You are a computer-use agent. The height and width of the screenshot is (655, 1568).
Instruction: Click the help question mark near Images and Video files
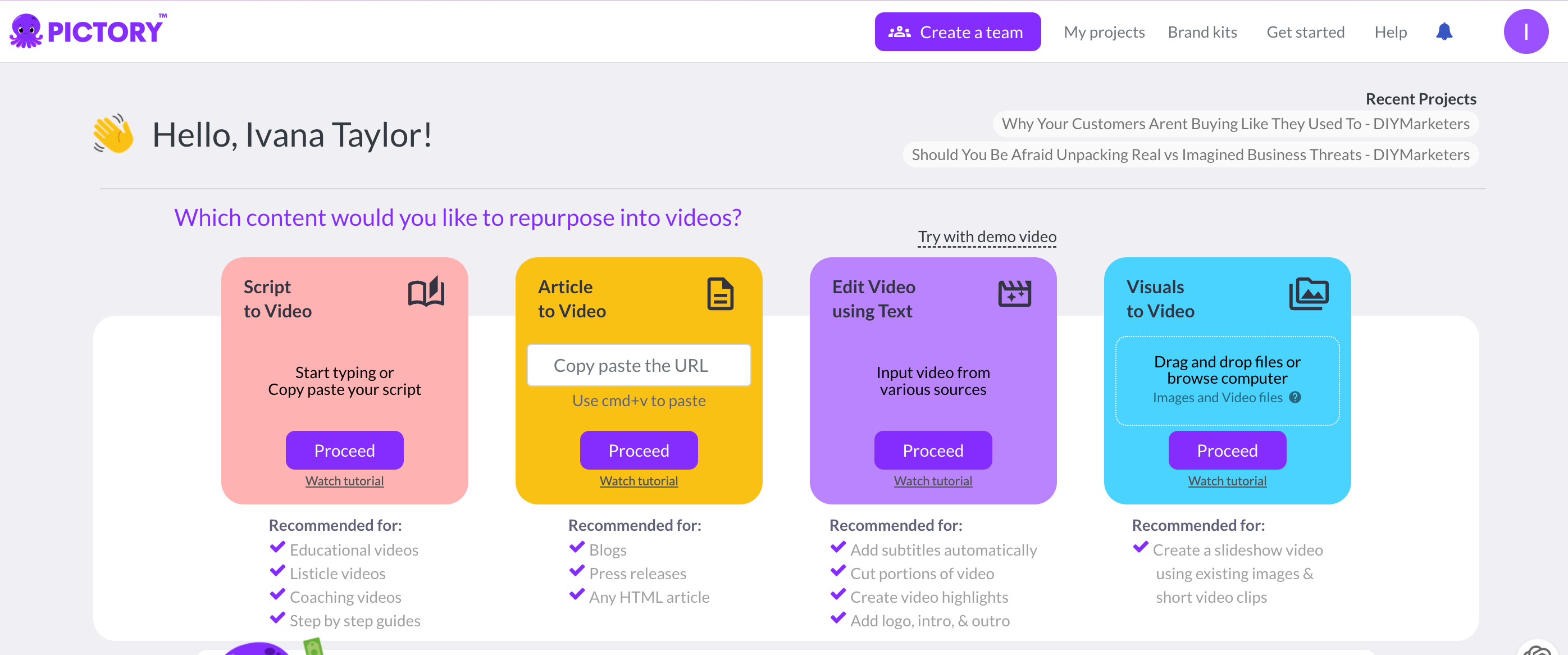pyautogui.click(x=1295, y=398)
